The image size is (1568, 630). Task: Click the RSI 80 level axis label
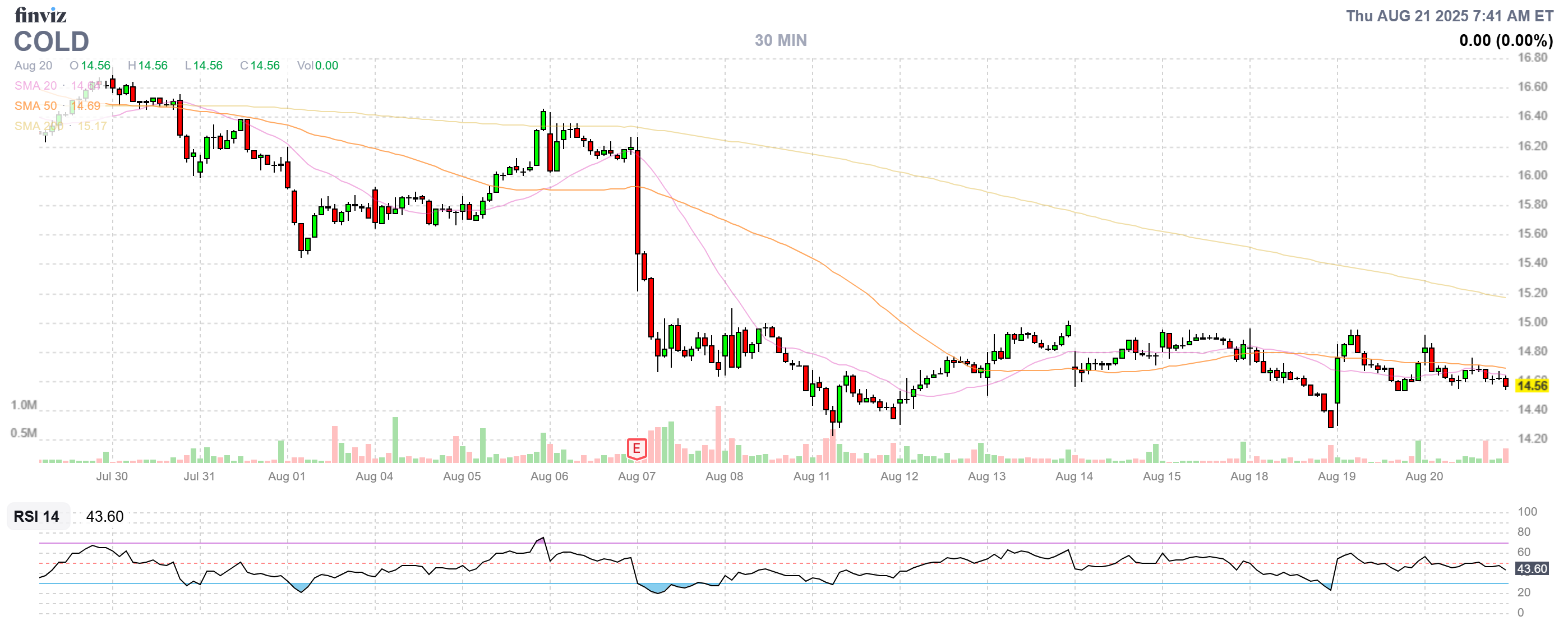click(x=1524, y=531)
